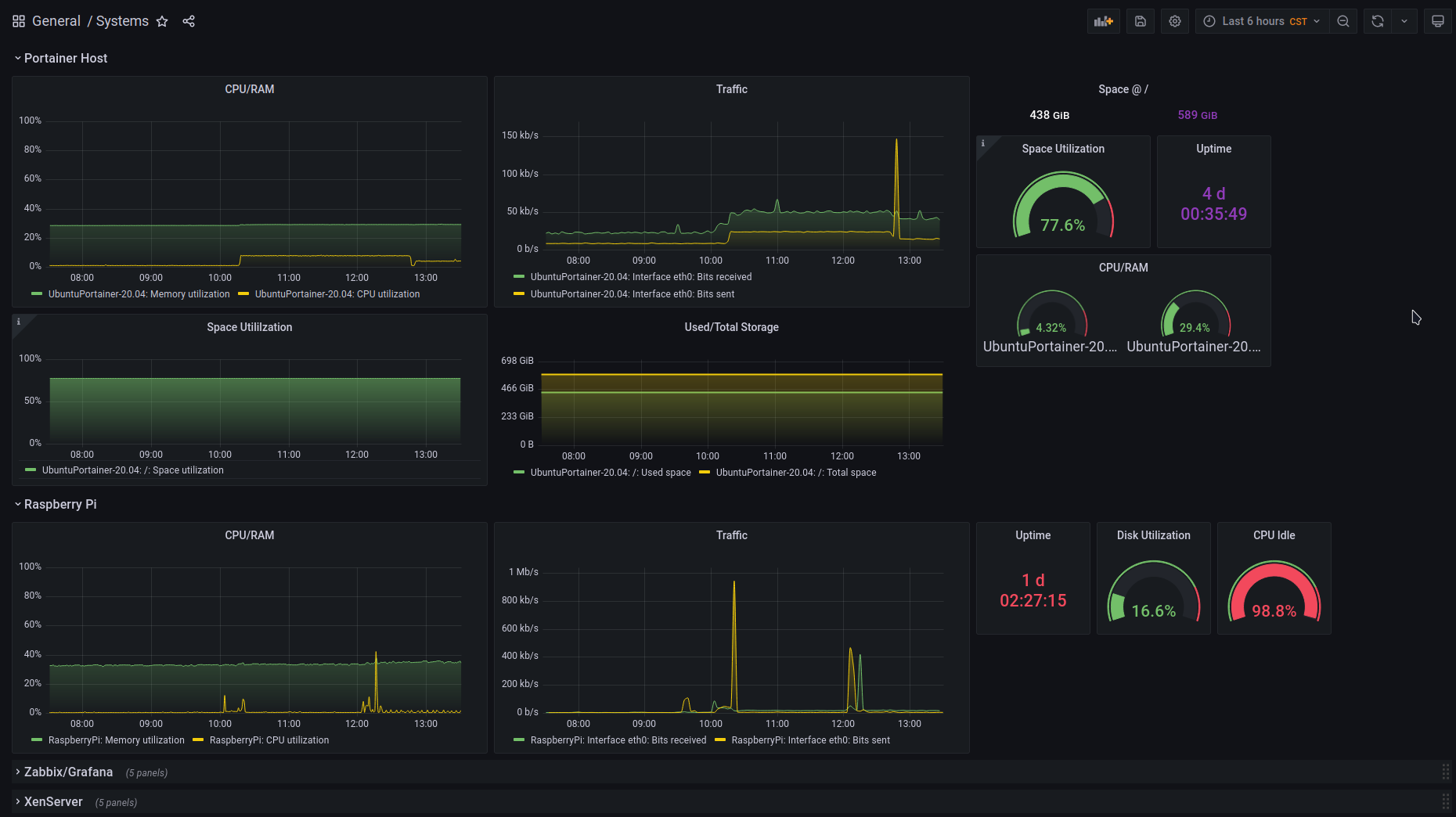
Task: Cycle view mode with the monitor icon
Action: (x=1438, y=21)
